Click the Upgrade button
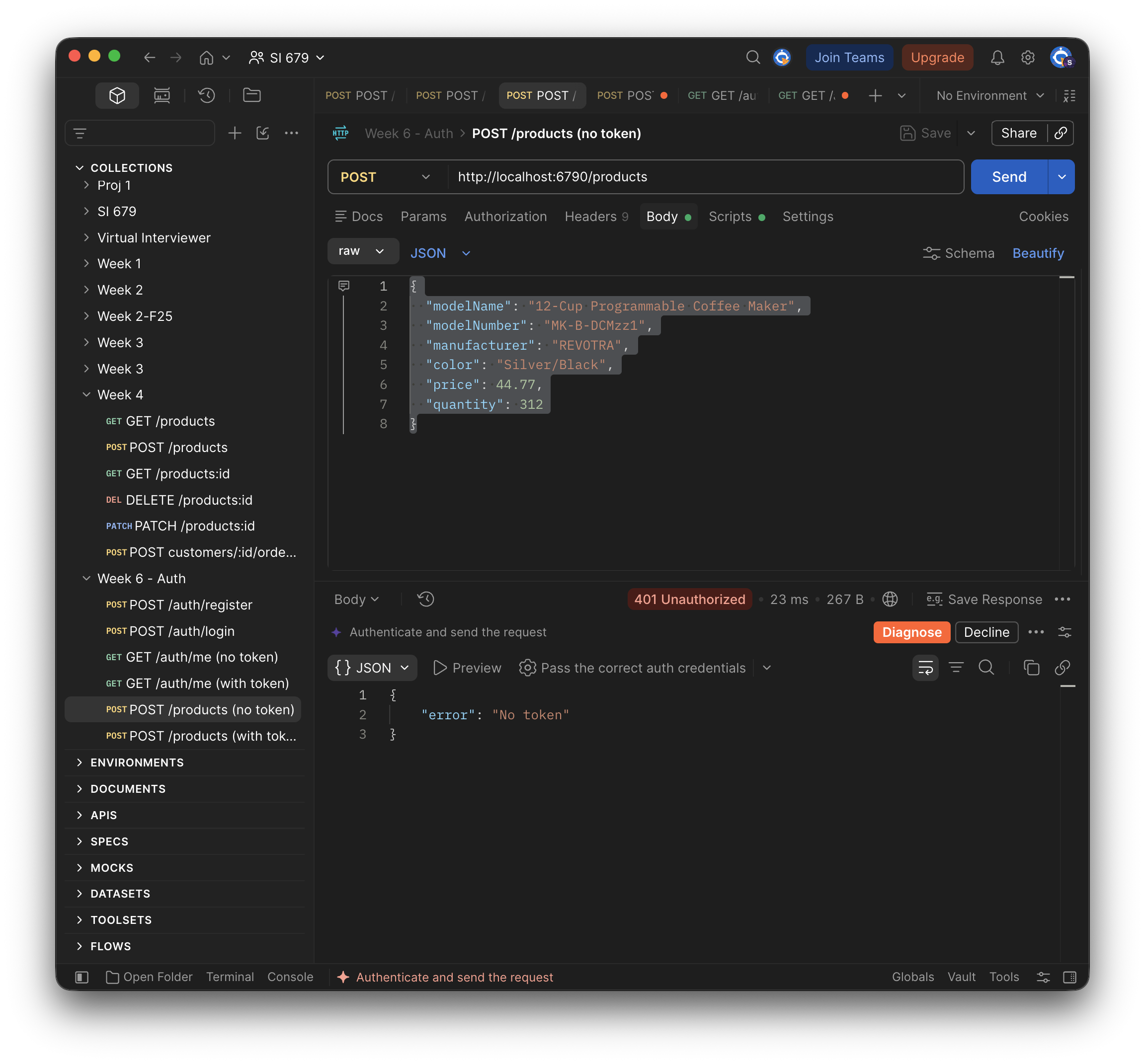Viewport: 1145px width, 1064px height. pyautogui.click(x=937, y=58)
